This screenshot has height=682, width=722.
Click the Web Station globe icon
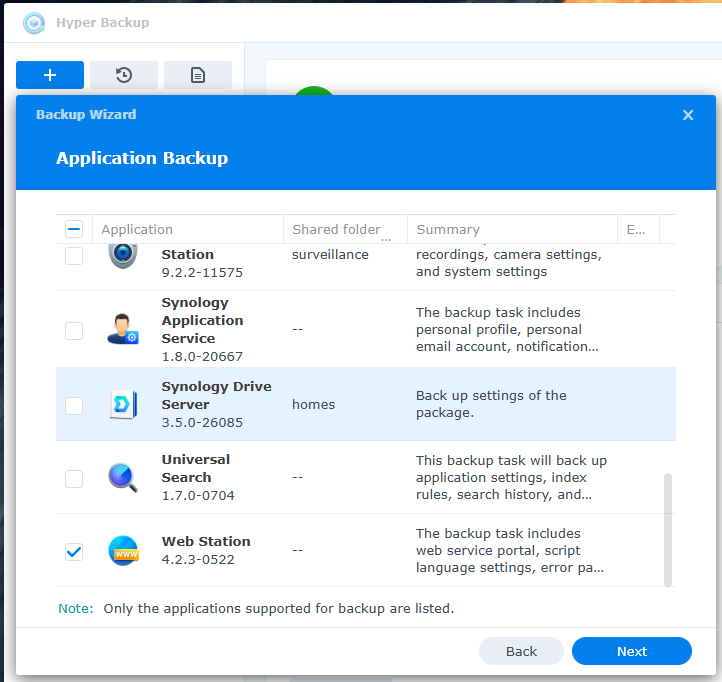pos(123,551)
